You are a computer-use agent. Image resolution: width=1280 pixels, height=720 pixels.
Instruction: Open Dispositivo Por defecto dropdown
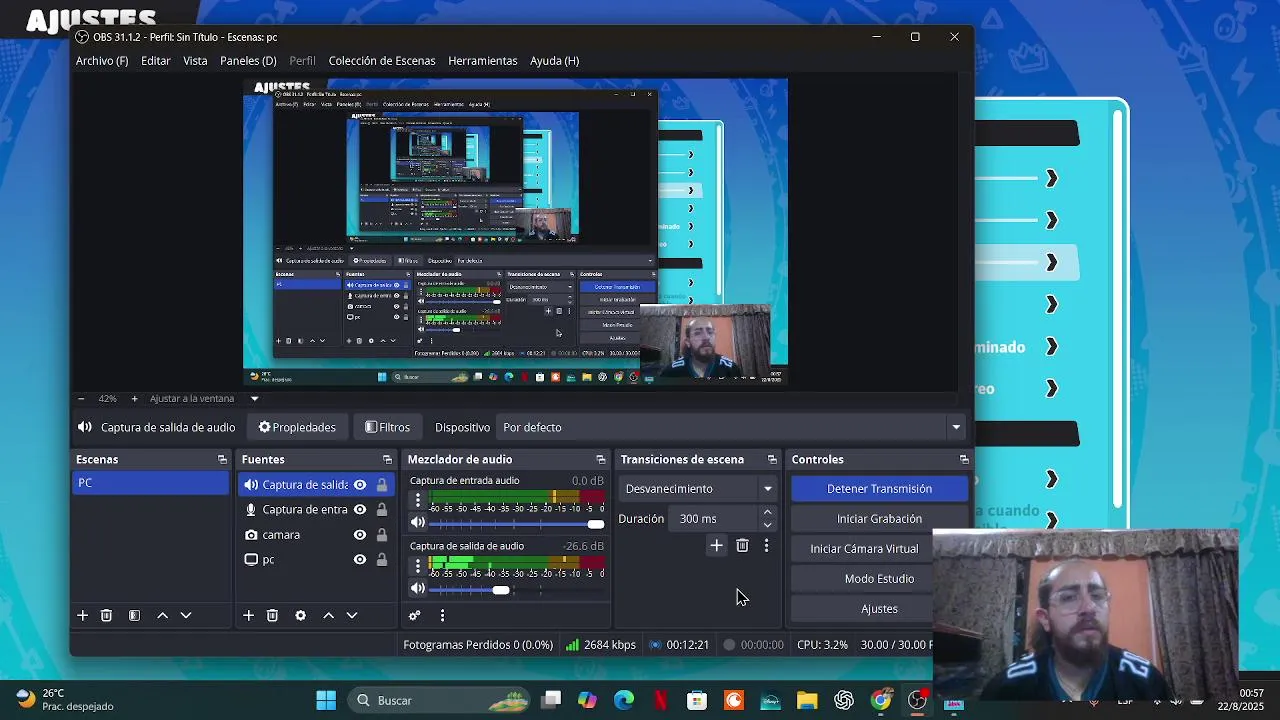[732, 427]
